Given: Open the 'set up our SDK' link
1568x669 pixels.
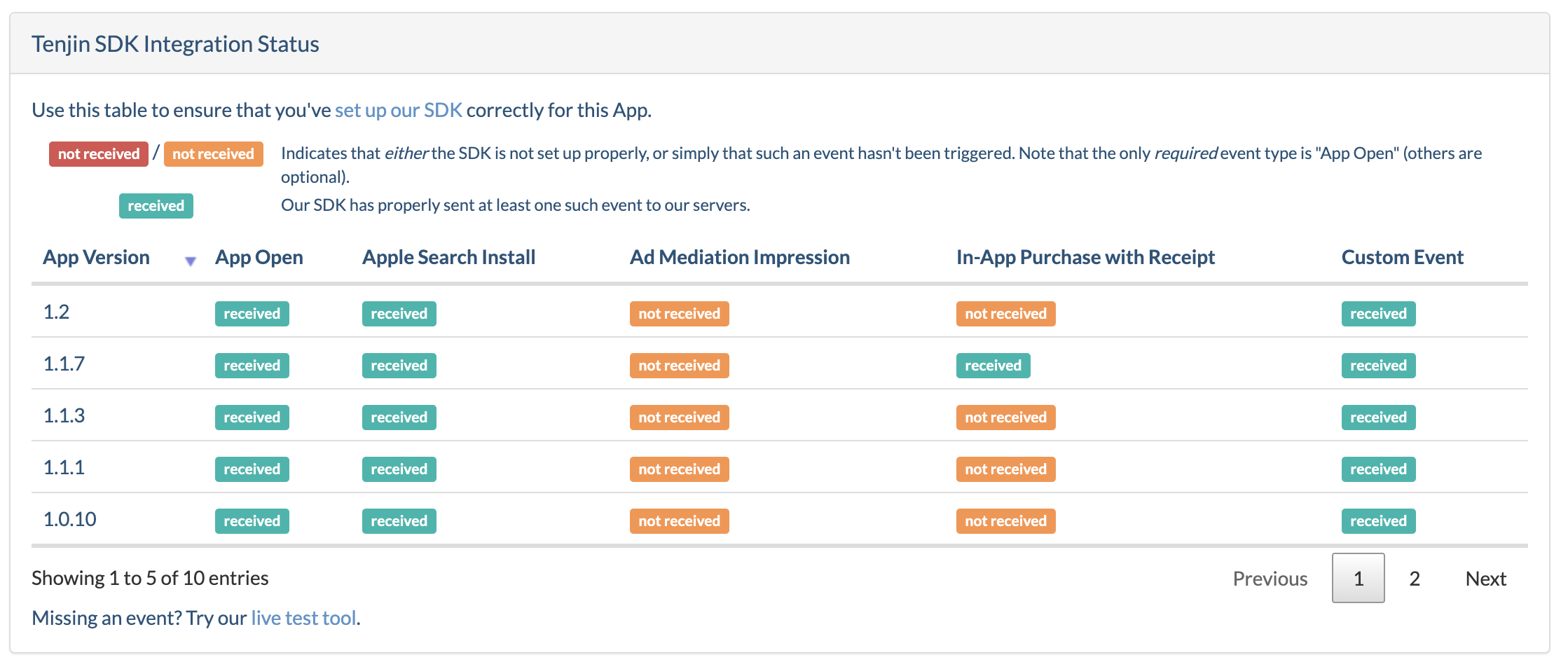Looking at the screenshot, I should pos(399,111).
